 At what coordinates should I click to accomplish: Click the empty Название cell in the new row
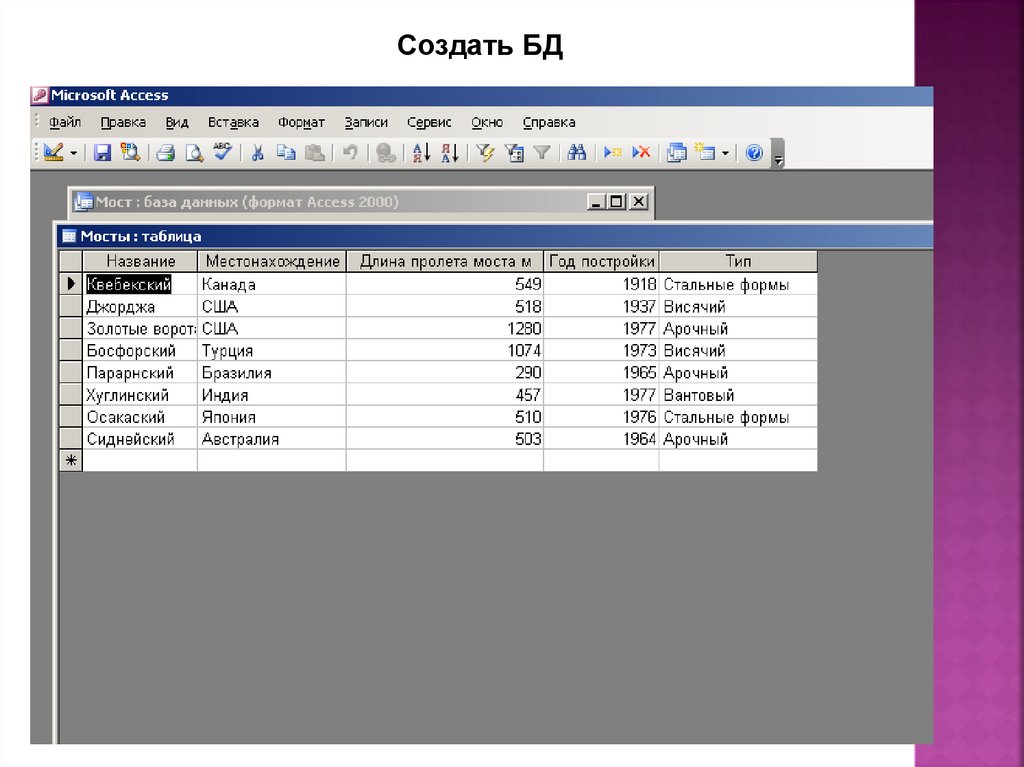140,461
